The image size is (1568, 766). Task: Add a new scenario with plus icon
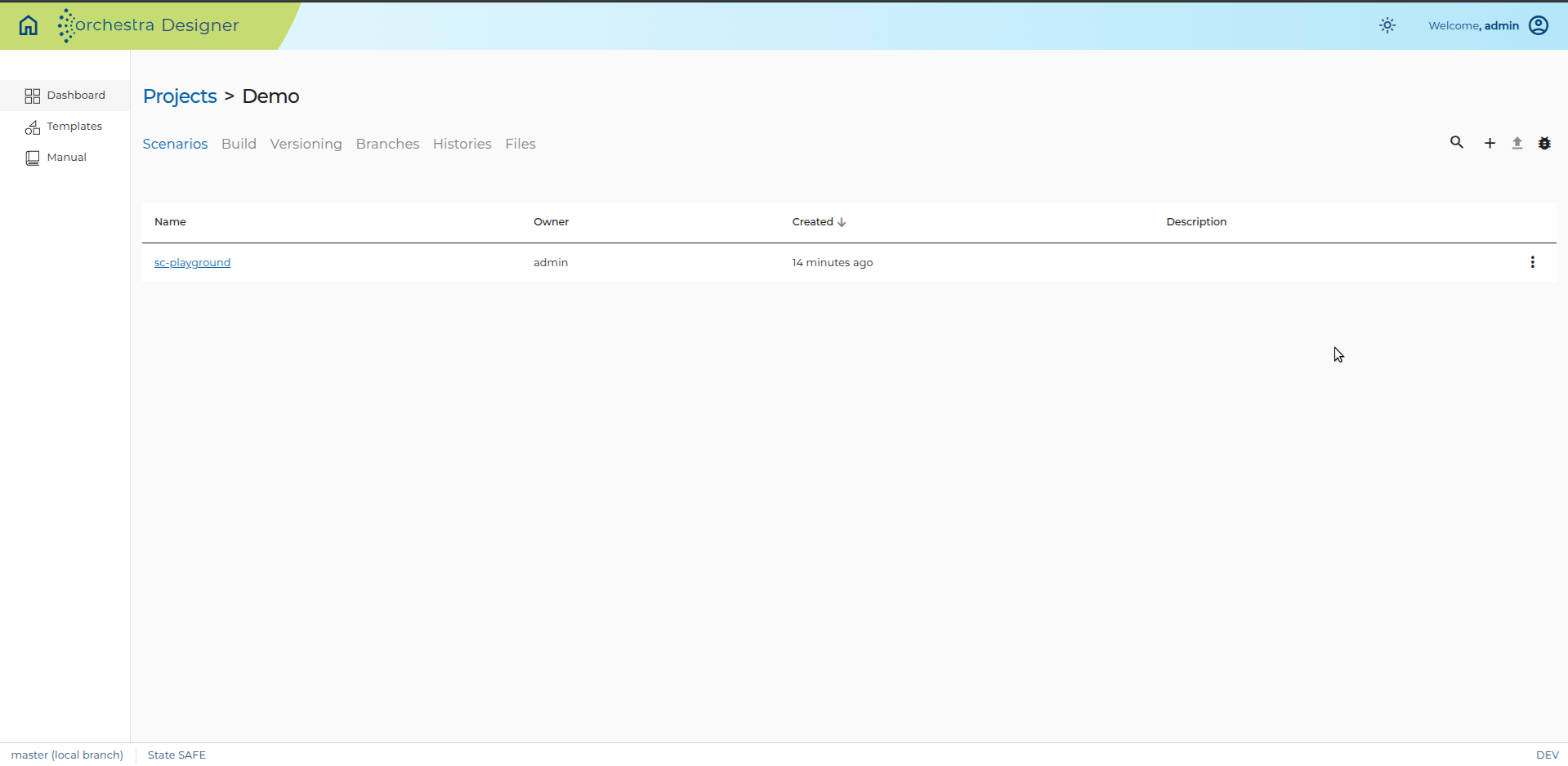tap(1490, 144)
